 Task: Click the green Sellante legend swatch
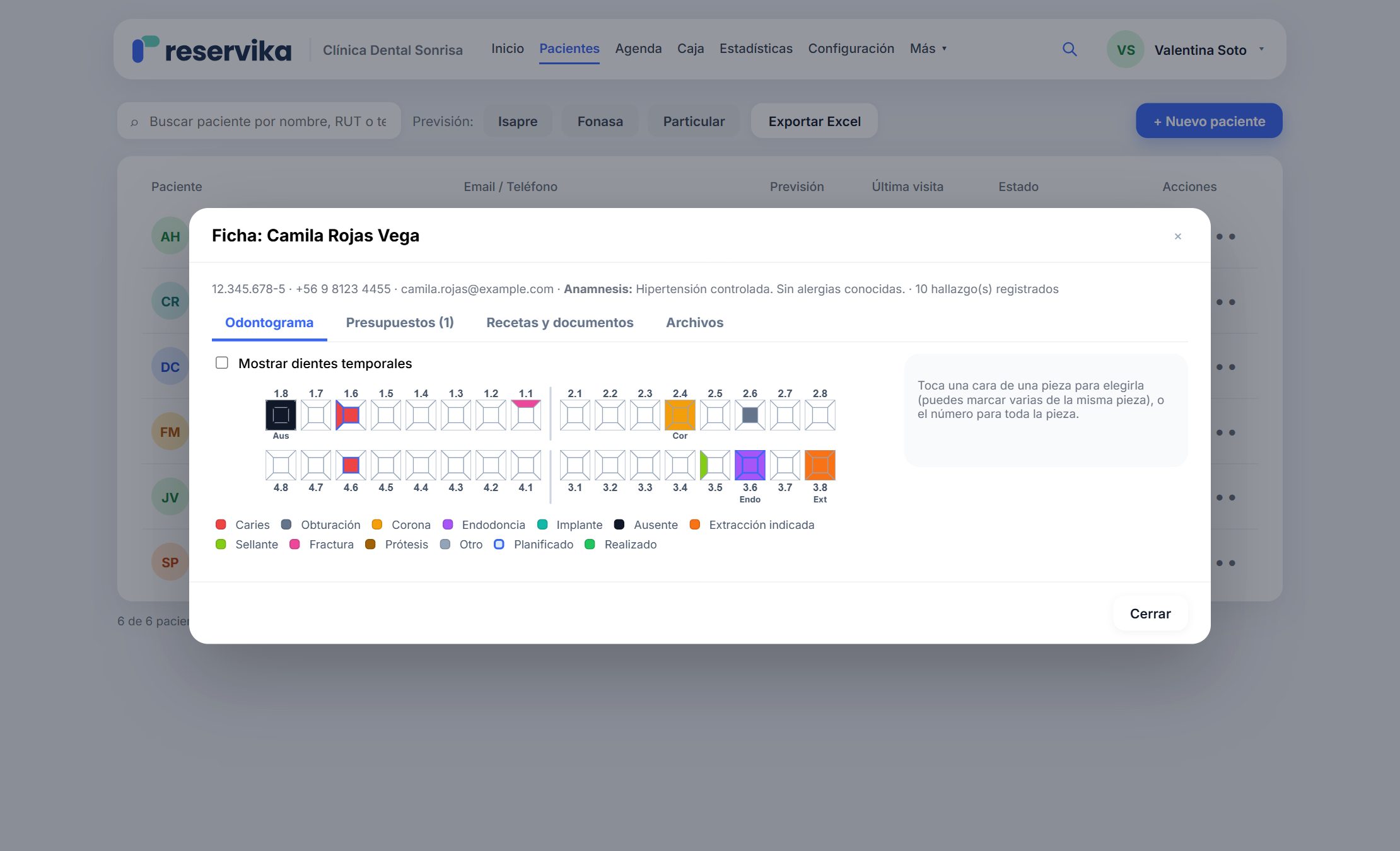click(221, 544)
